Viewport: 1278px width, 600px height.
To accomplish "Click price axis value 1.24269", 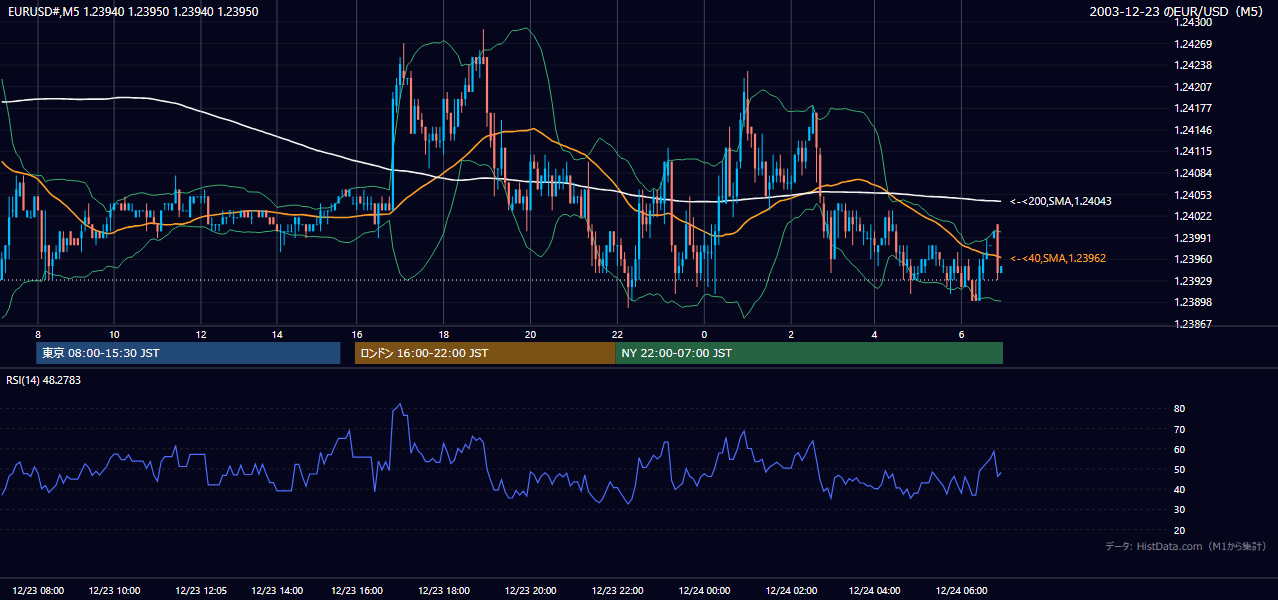I will (1192, 44).
